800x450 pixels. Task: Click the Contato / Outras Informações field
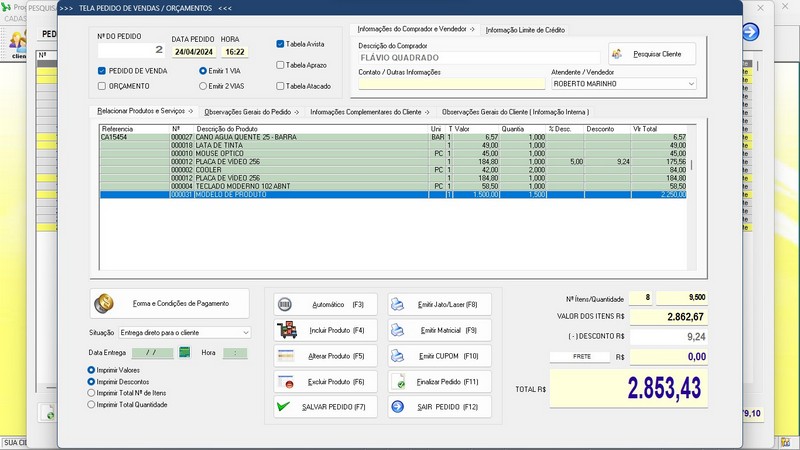point(451,85)
